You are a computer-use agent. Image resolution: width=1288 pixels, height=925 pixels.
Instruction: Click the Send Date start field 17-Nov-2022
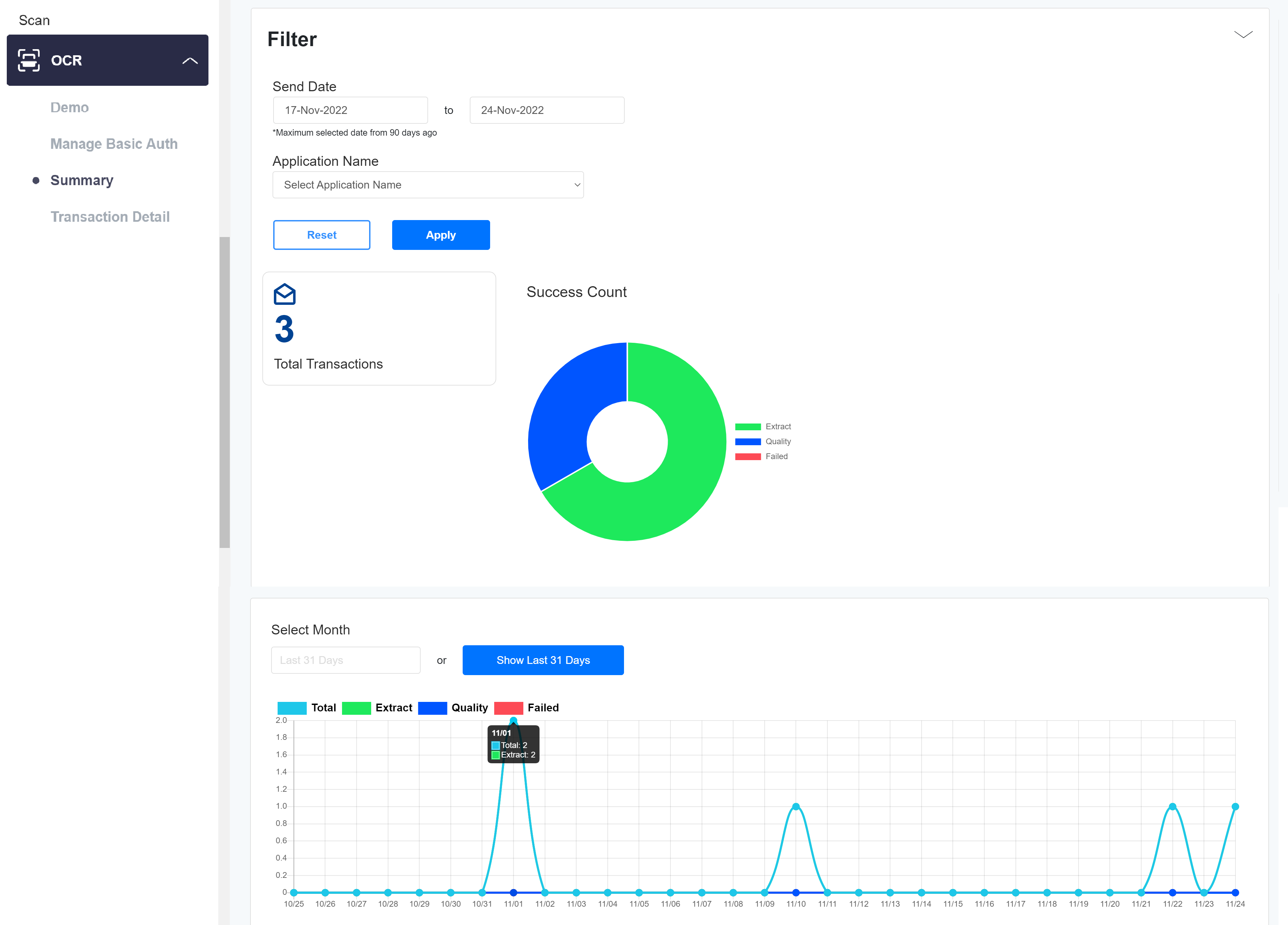click(x=350, y=110)
